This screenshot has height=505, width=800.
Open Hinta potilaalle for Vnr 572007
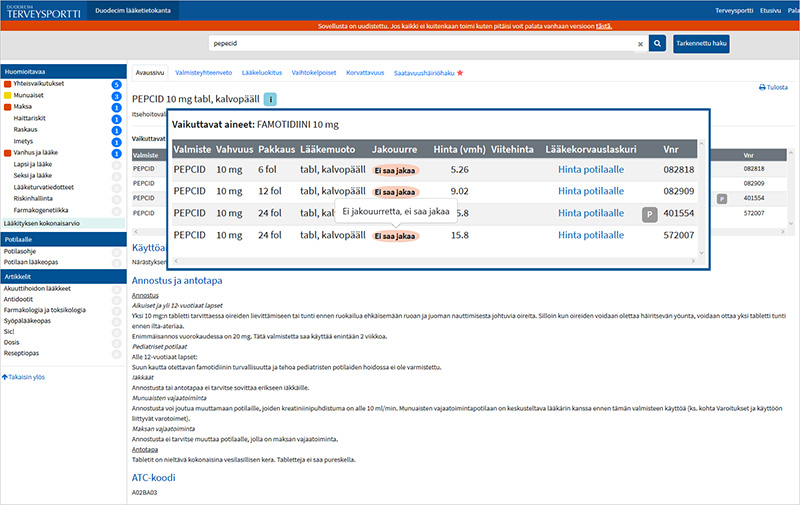point(591,235)
